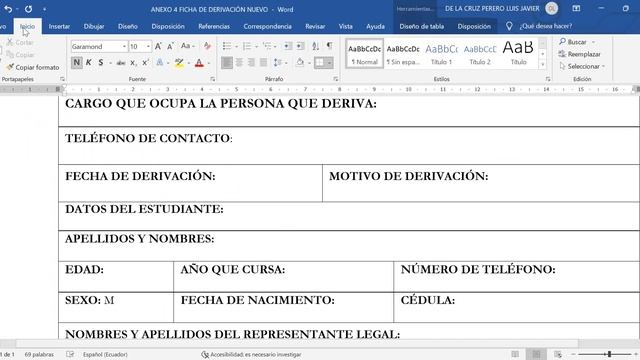The height and width of the screenshot is (360, 640).
Task: Open change case Aa dropdown
Action: point(187,46)
